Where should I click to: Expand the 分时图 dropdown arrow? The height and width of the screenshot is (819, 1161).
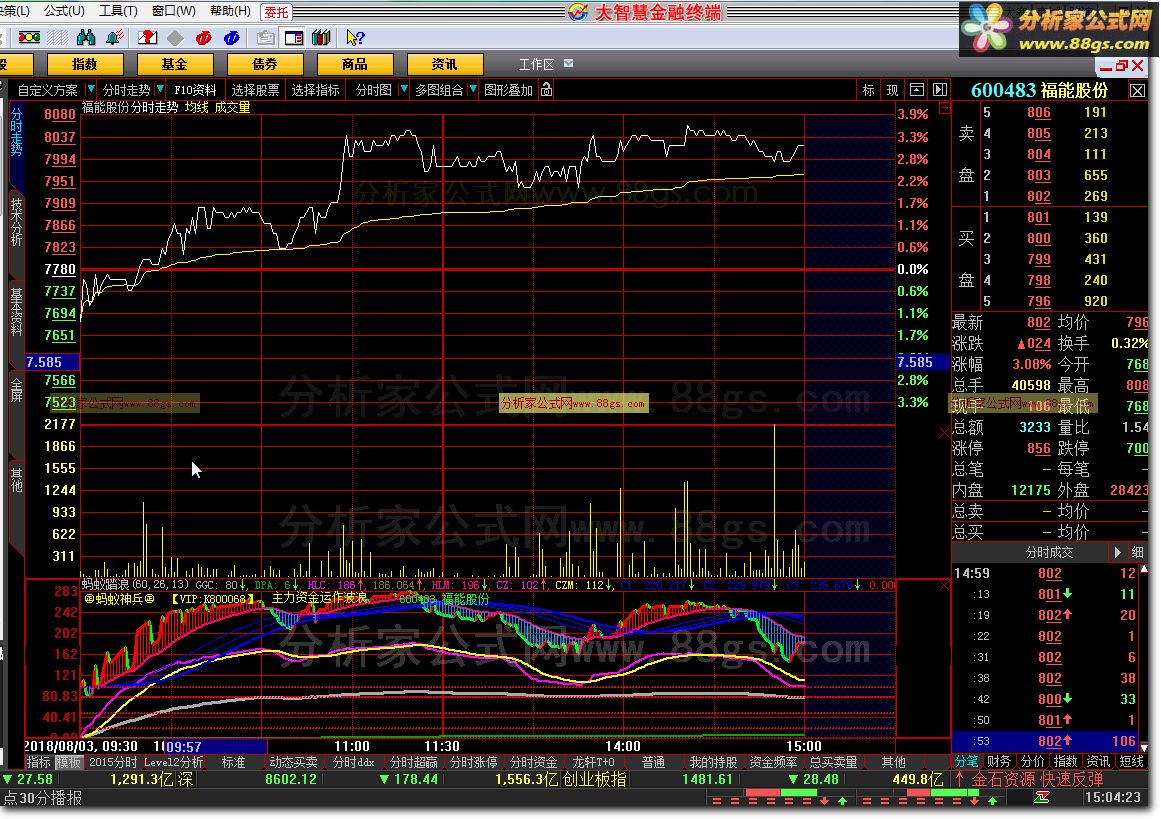(x=404, y=90)
